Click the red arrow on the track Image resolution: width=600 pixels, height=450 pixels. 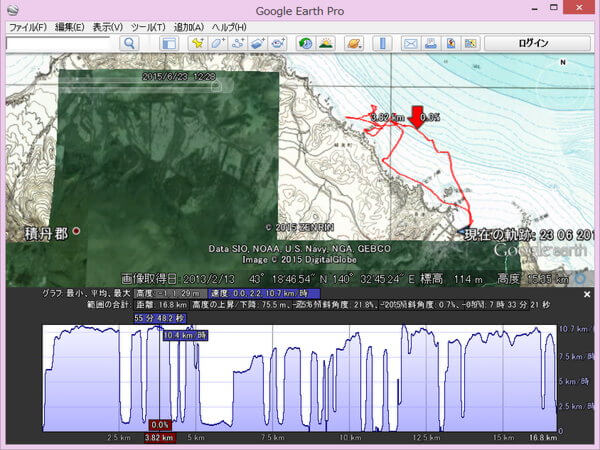(x=416, y=117)
